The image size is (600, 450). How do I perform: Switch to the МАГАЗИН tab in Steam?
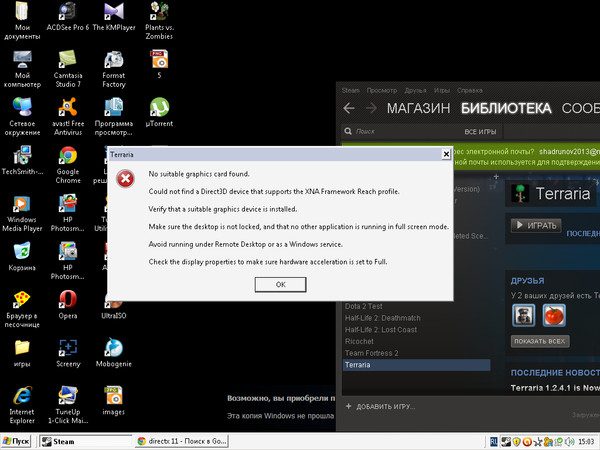[x=418, y=108]
